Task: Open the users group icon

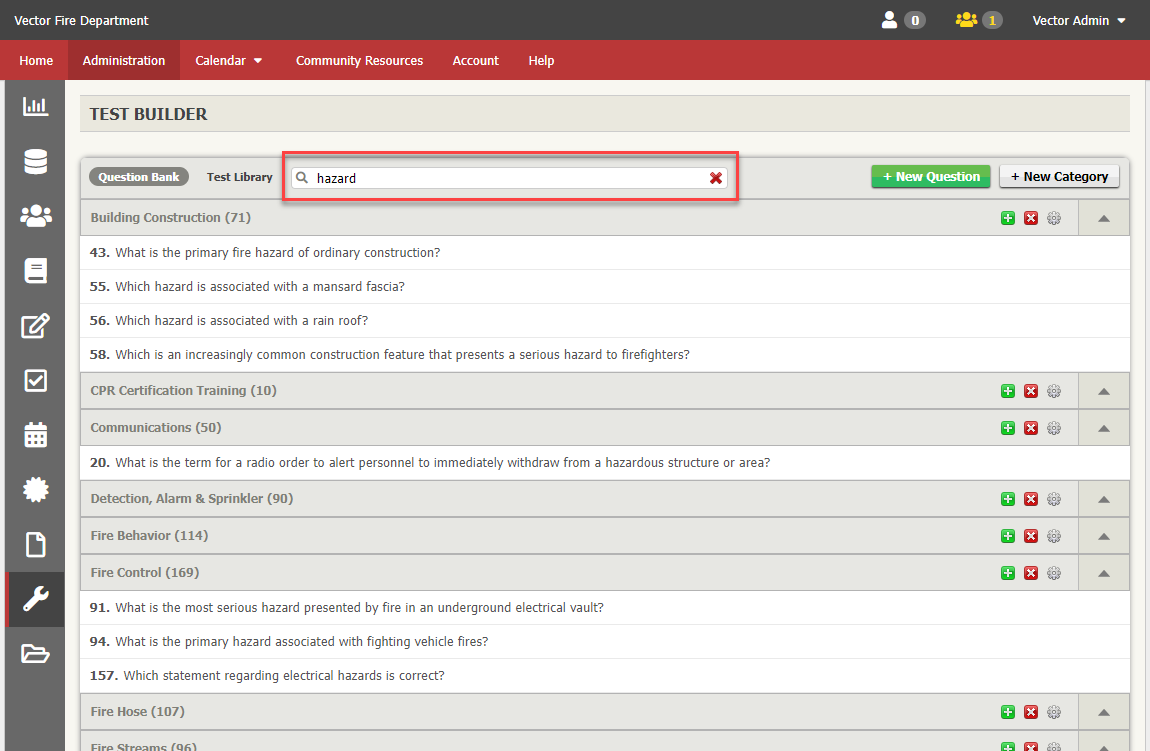Action: pos(35,216)
